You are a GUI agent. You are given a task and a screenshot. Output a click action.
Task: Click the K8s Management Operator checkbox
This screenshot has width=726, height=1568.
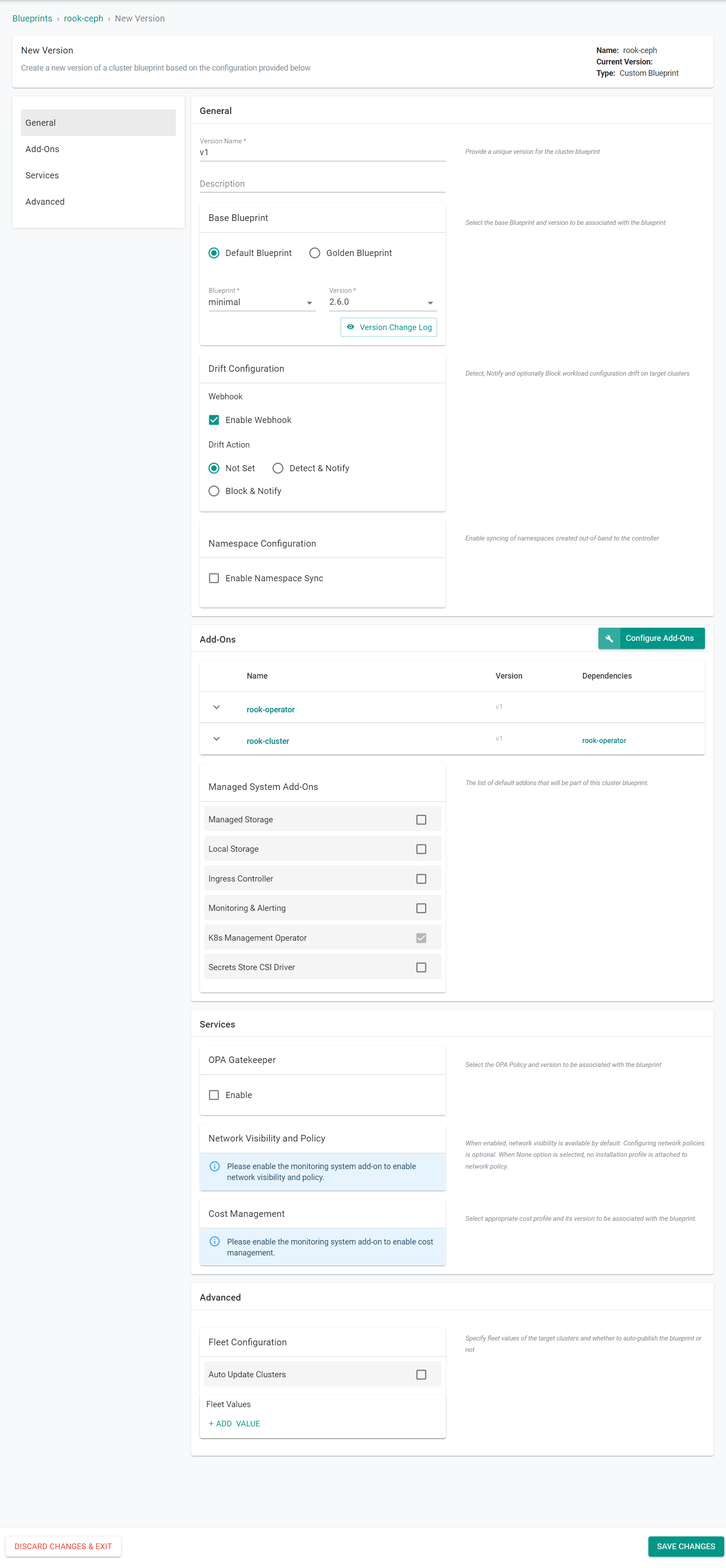[x=421, y=937]
